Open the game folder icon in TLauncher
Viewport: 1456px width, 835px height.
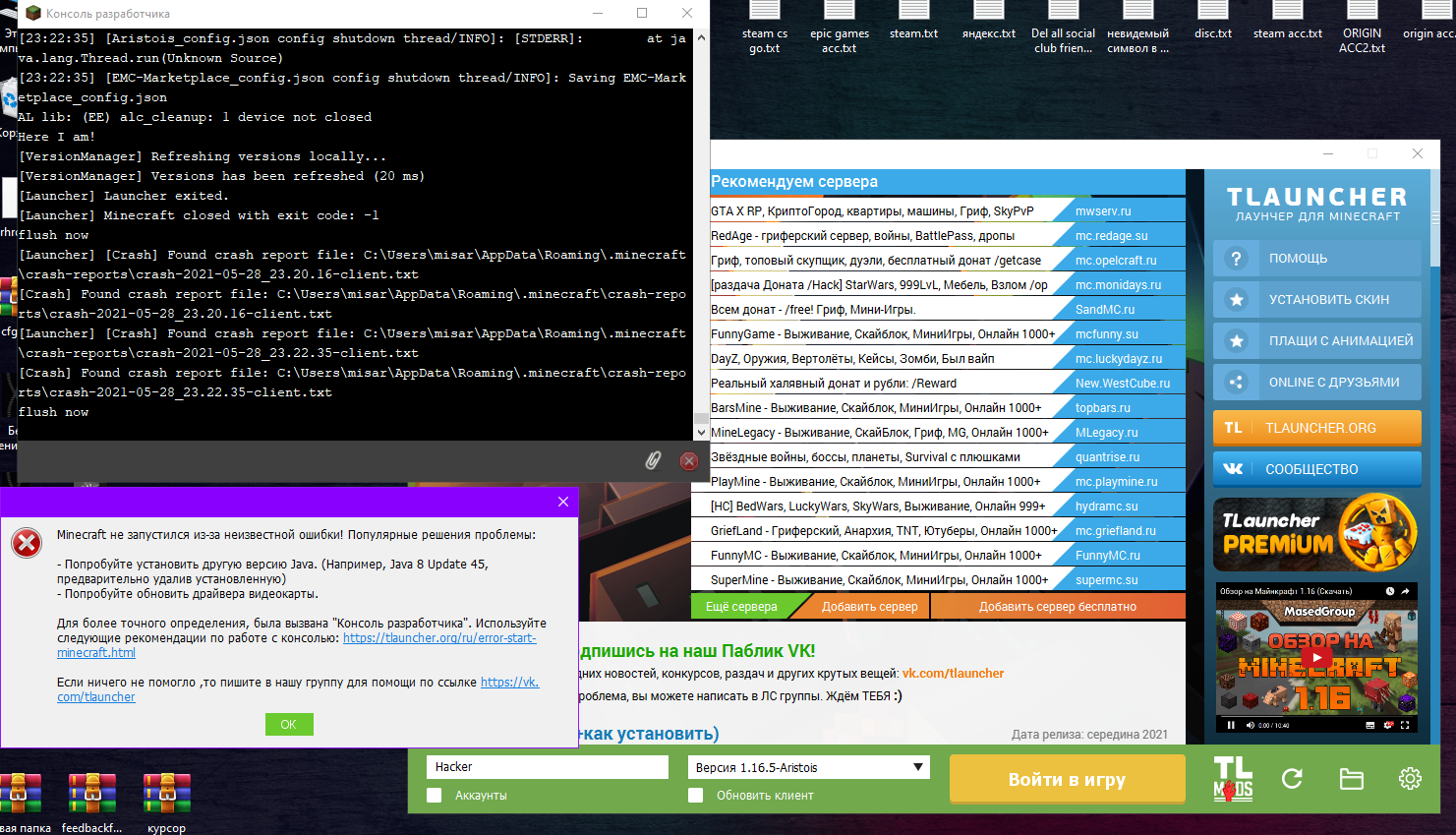[x=1352, y=779]
